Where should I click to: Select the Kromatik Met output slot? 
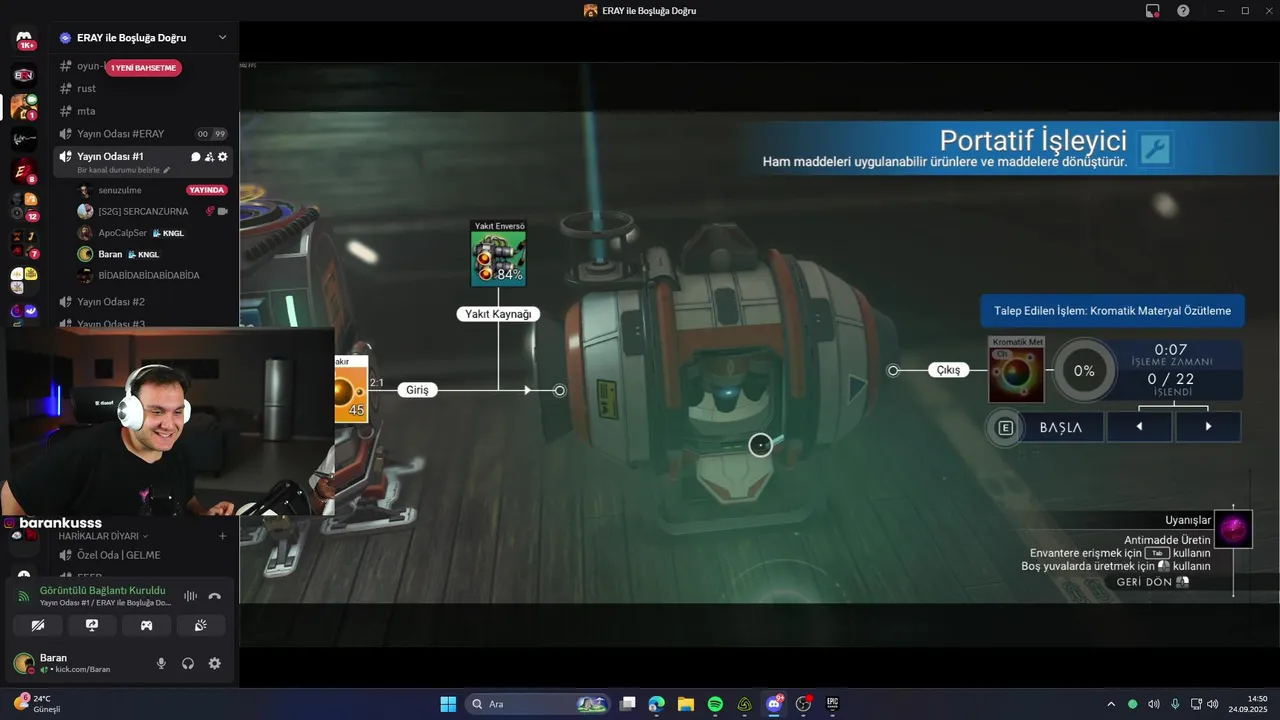tap(1016, 370)
